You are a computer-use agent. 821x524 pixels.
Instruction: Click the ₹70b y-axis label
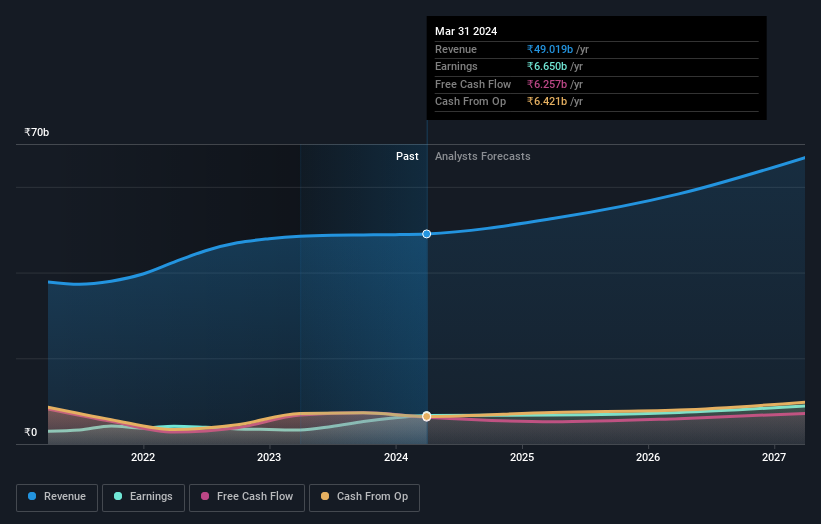pyautogui.click(x=37, y=132)
